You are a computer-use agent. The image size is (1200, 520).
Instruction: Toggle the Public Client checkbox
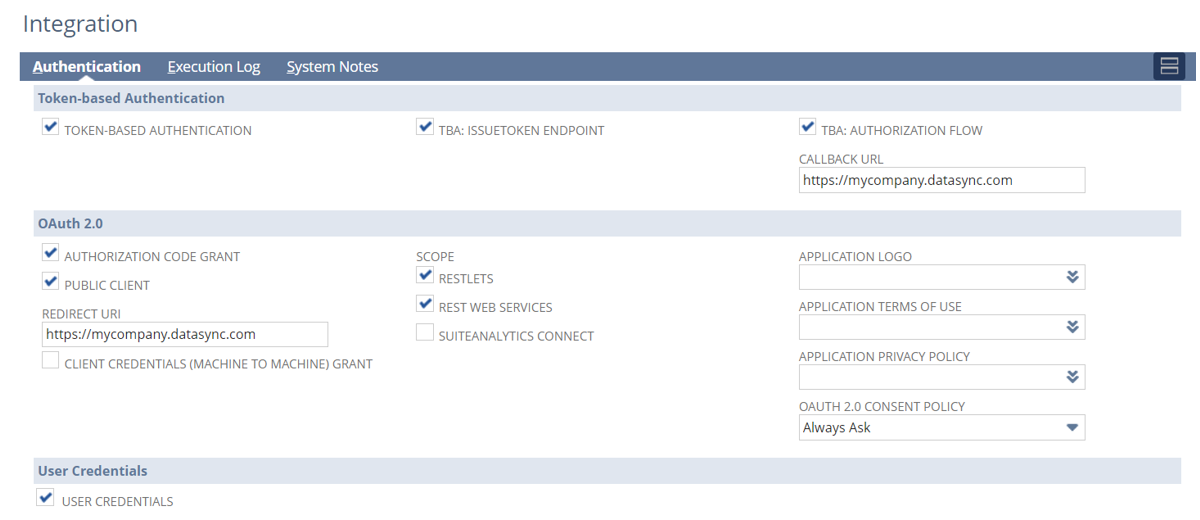click(50, 282)
